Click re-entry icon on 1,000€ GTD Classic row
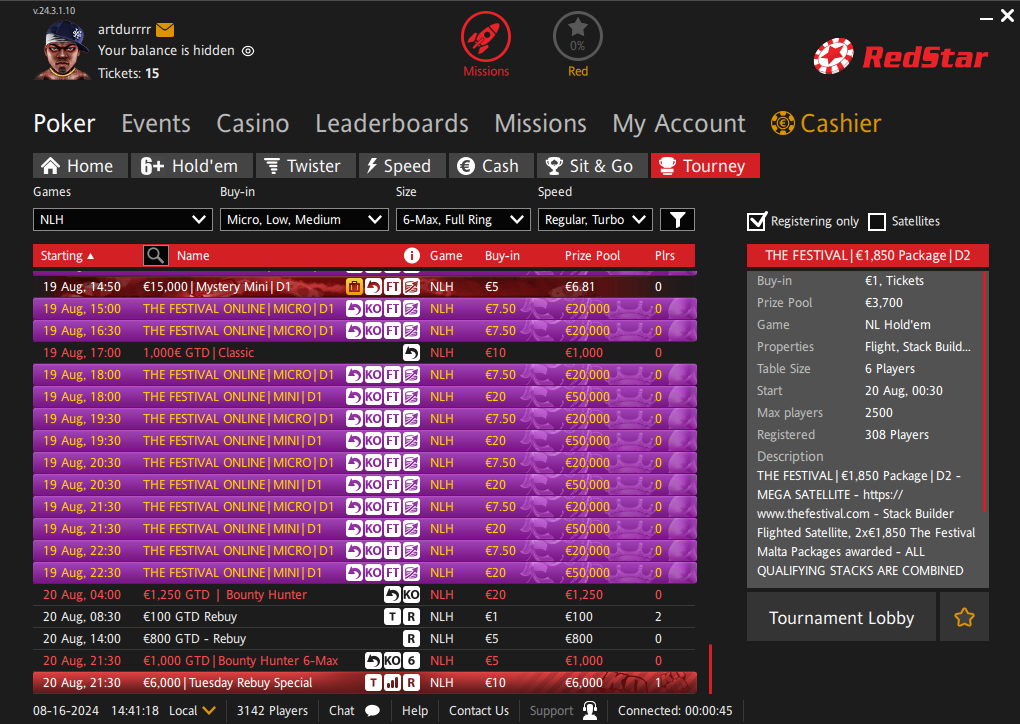Screen dimensions: 1020x724 pos(411,353)
